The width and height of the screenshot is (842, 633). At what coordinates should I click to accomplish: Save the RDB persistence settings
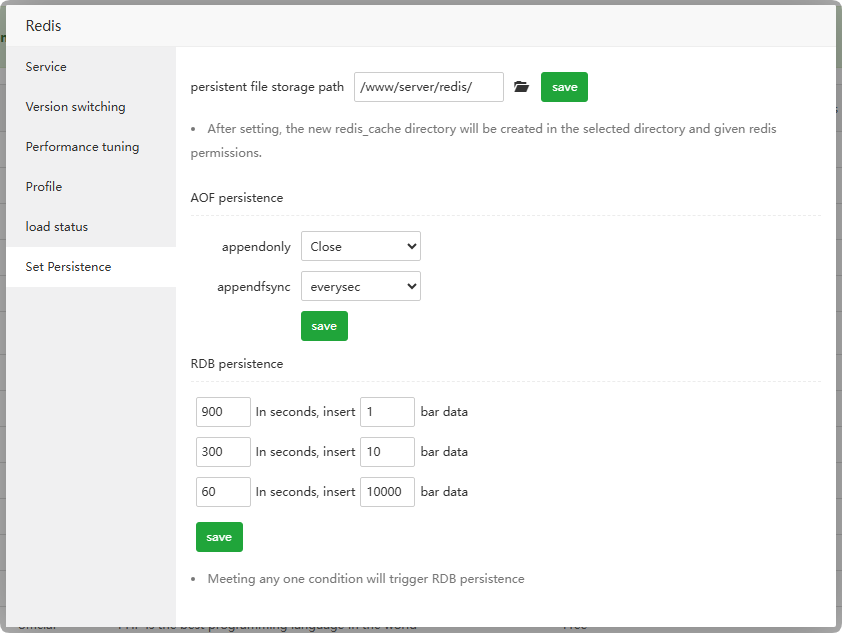coord(219,537)
